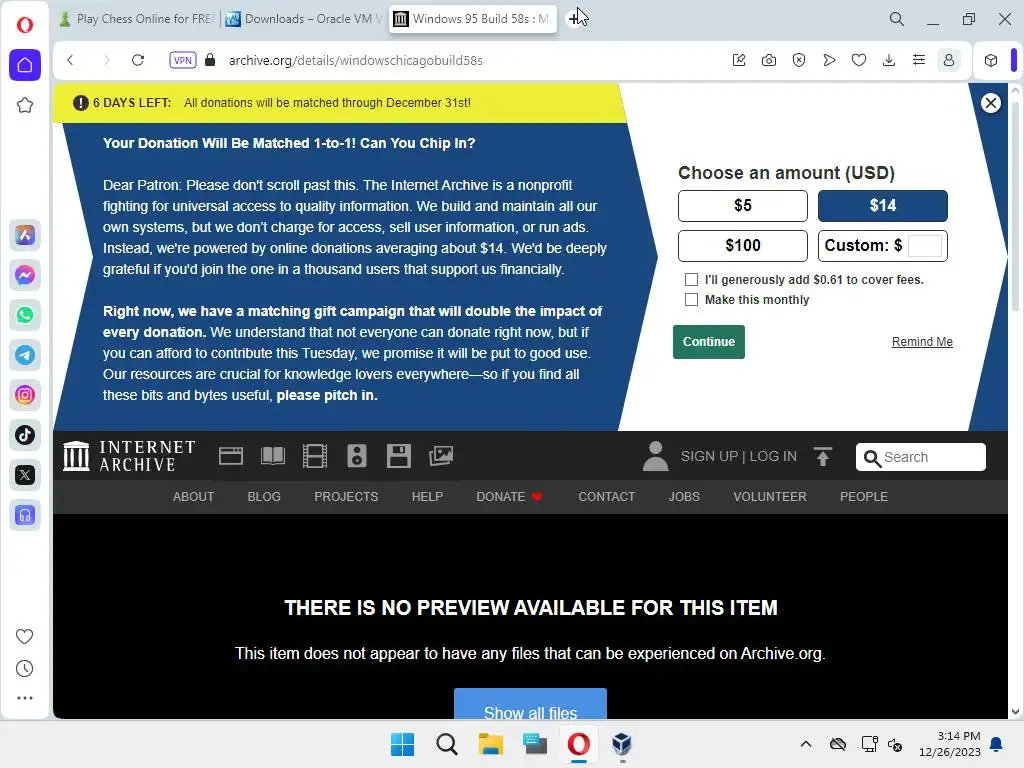Open sidebar setup three dots
This screenshot has width=1024, height=768.
[24, 698]
